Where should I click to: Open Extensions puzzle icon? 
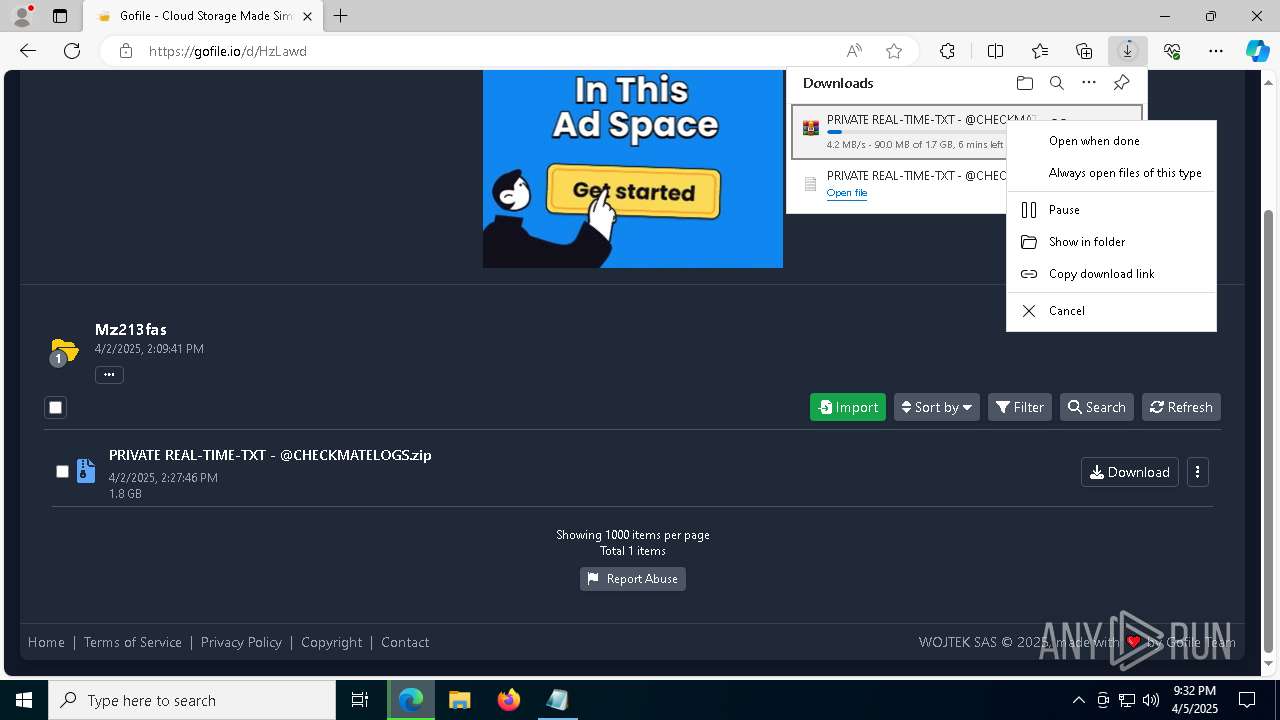(x=947, y=51)
